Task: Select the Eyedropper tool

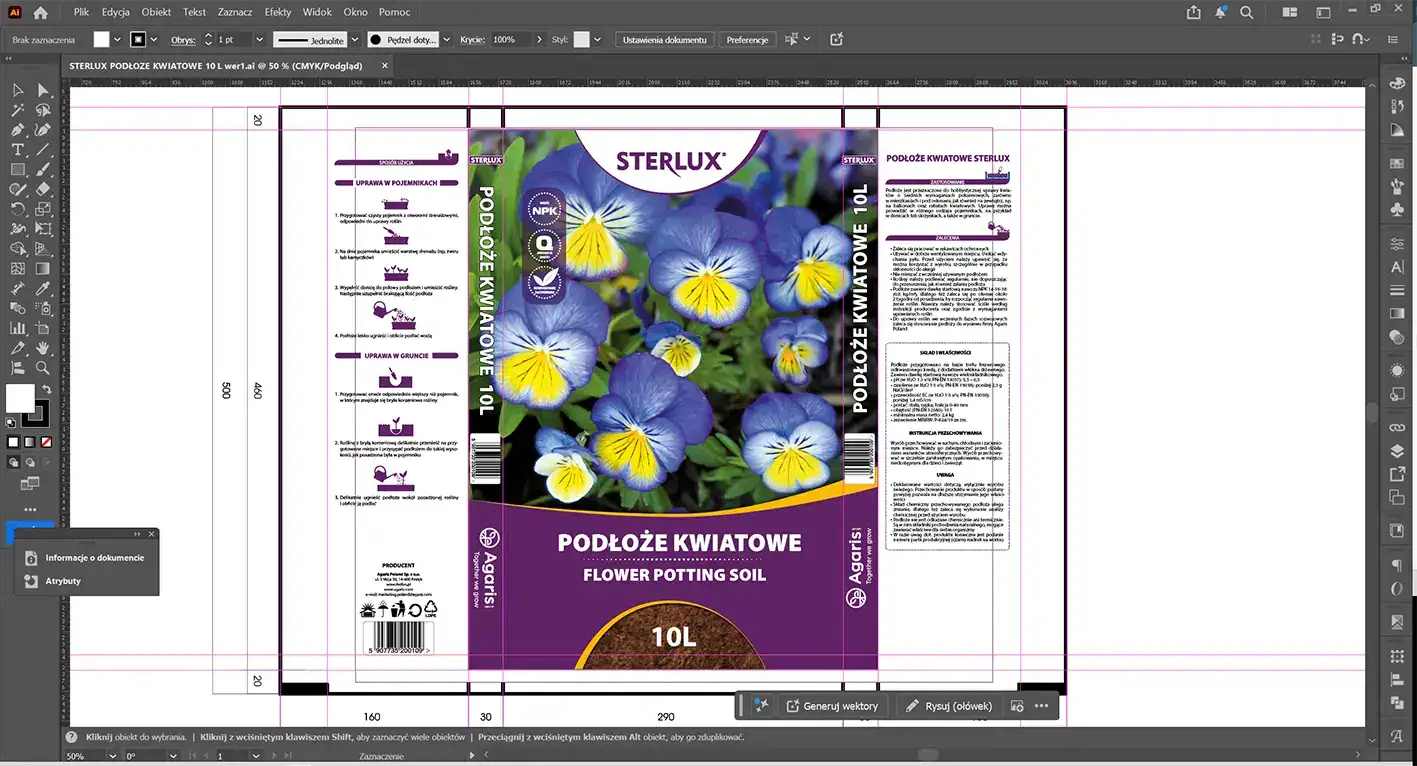Action: tap(43, 288)
